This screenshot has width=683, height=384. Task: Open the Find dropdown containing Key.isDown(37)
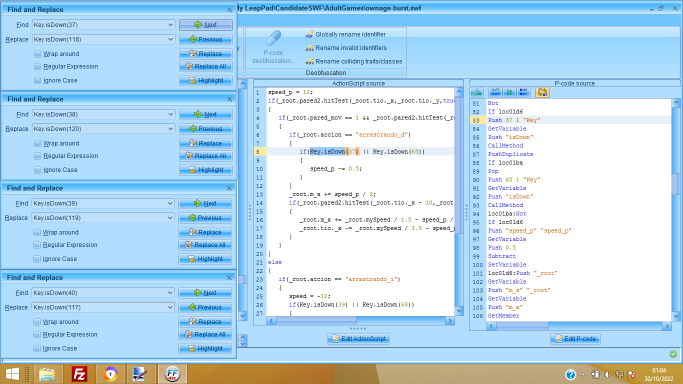point(170,25)
